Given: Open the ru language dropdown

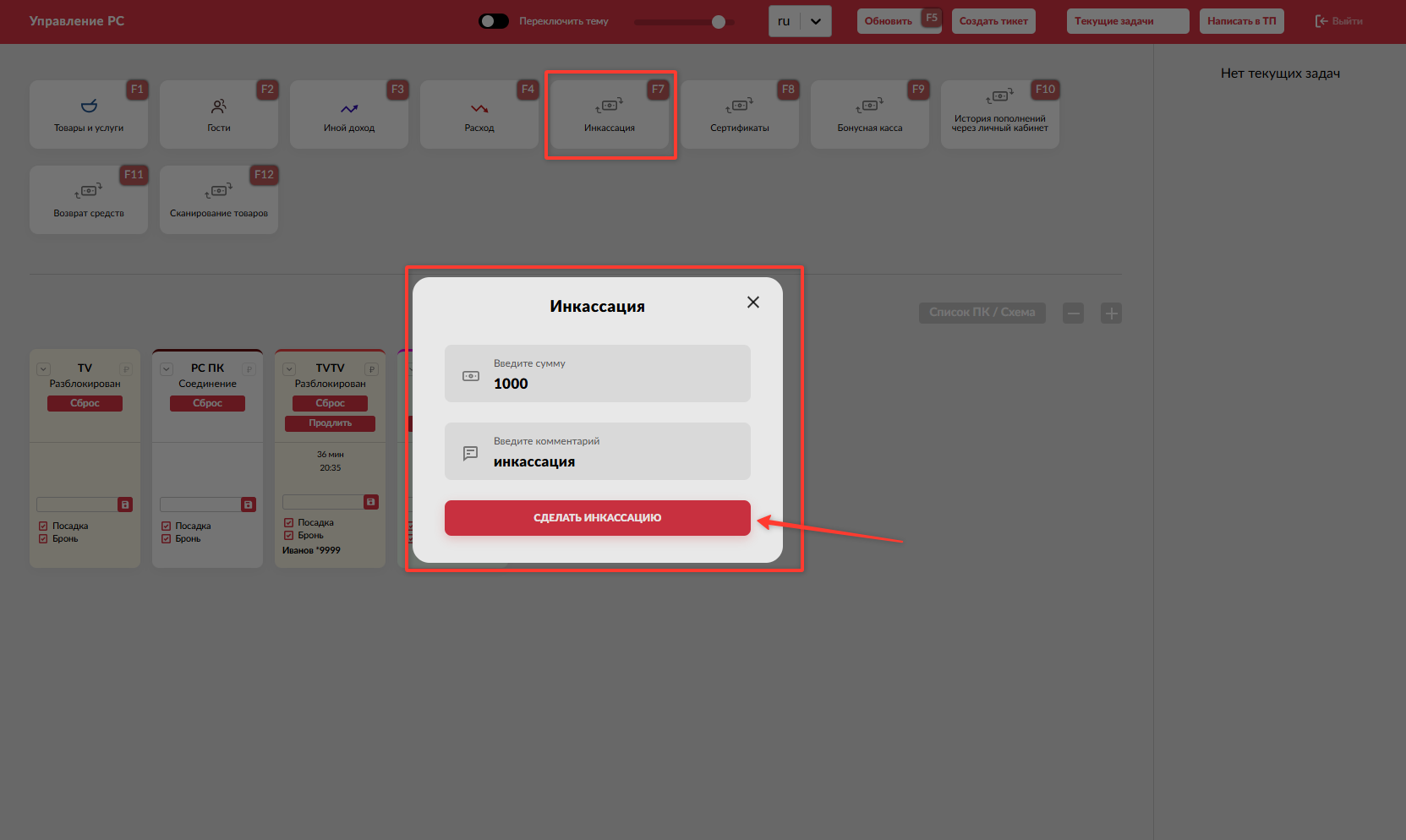Looking at the screenshot, I should pos(800,21).
